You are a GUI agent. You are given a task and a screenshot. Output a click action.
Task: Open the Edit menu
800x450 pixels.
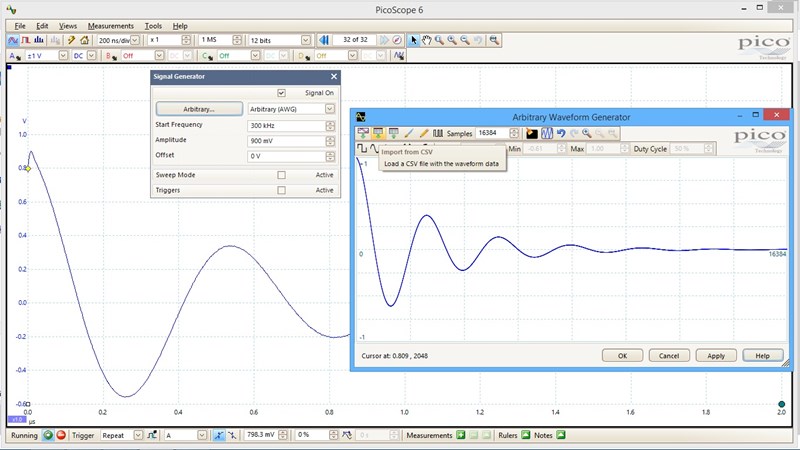pyautogui.click(x=42, y=26)
